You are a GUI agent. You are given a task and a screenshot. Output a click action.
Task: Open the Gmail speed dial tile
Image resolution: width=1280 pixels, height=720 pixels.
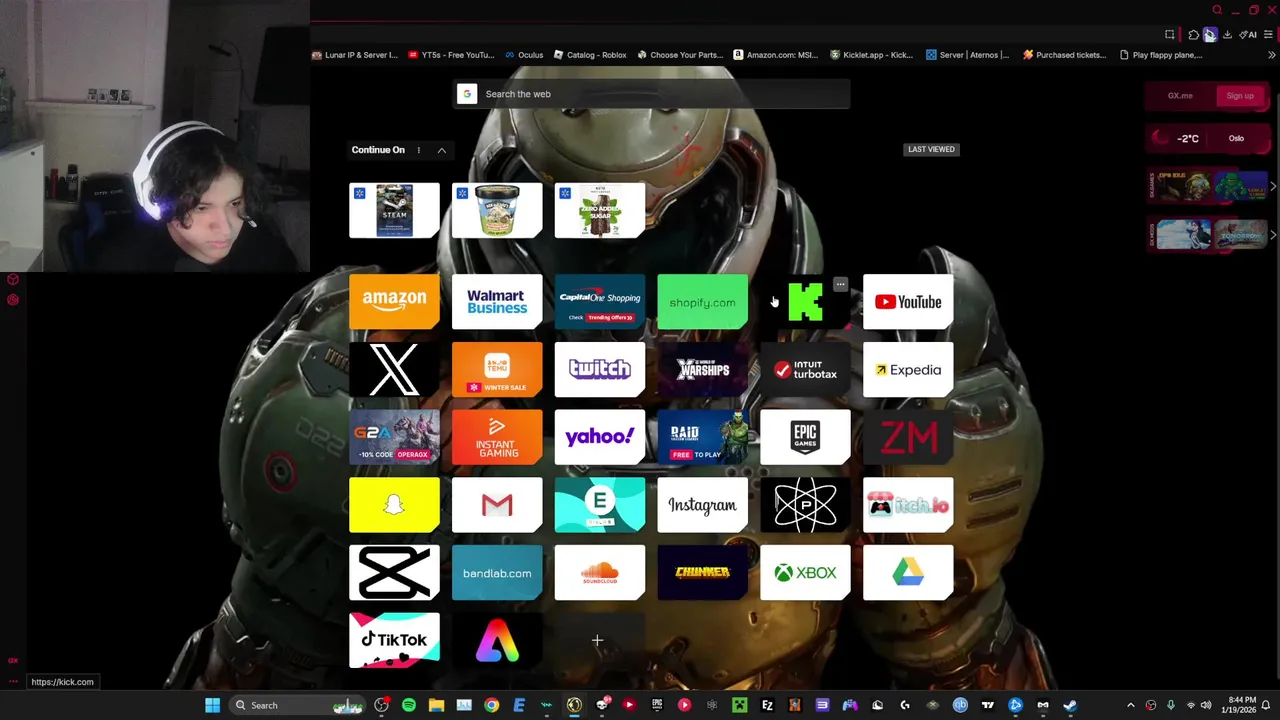point(497,505)
